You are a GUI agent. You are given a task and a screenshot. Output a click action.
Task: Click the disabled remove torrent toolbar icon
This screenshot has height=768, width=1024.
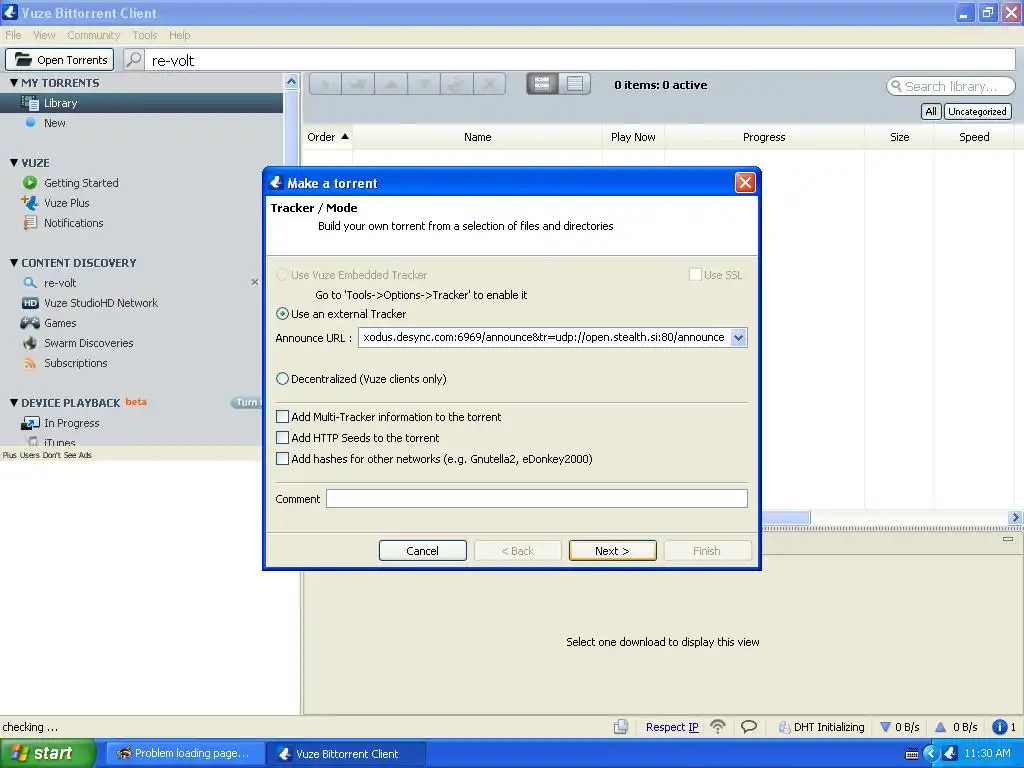point(488,84)
